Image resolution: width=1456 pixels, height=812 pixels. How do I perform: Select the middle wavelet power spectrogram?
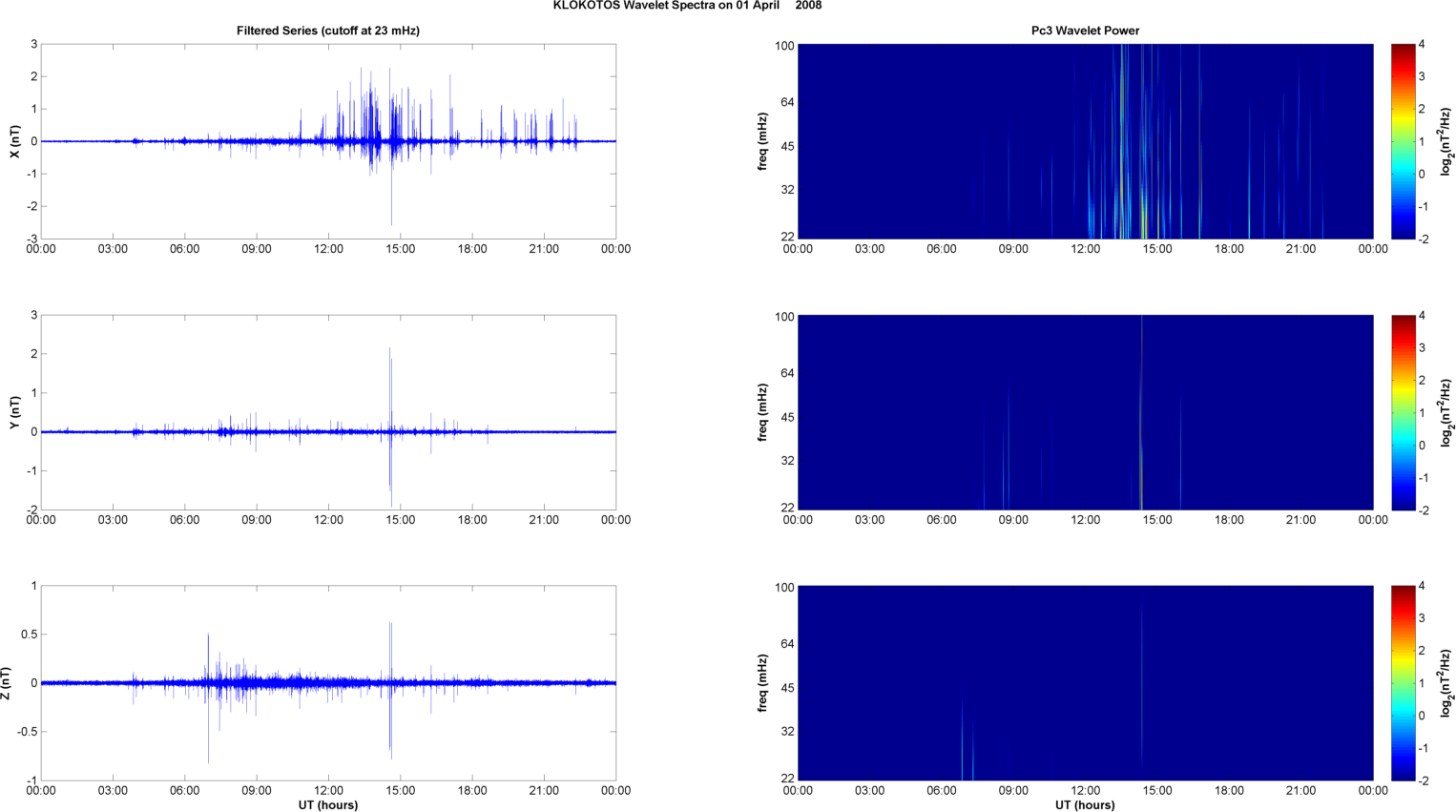pyautogui.click(x=1085, y=412)
